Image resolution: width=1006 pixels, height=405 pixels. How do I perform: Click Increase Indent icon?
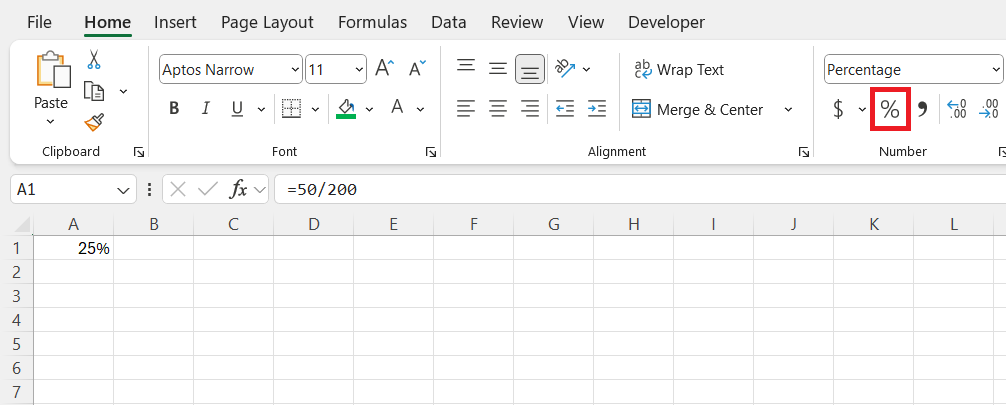click(597, 109)
